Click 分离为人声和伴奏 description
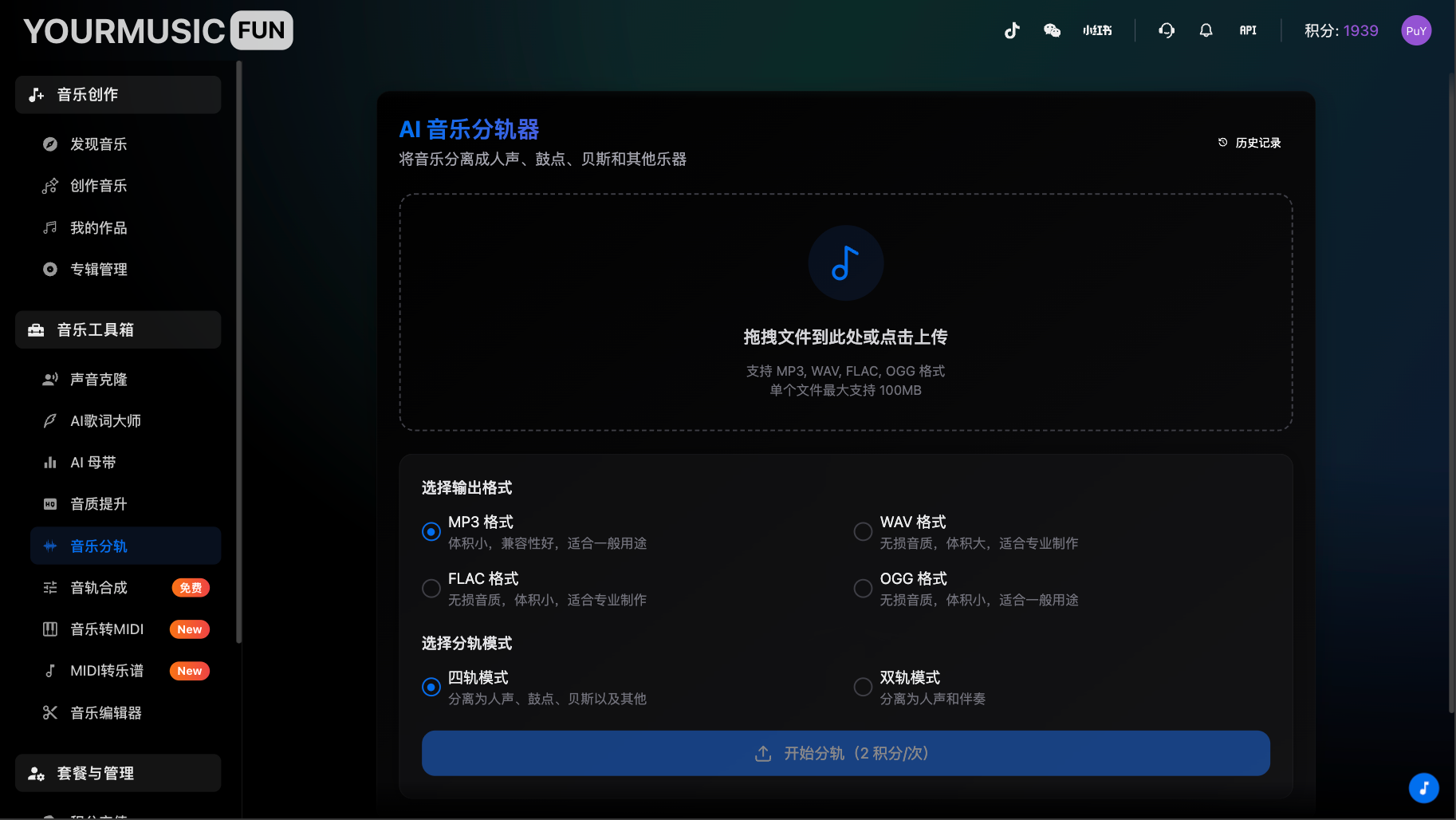The image size is (1456, 820). coord(932,699)
